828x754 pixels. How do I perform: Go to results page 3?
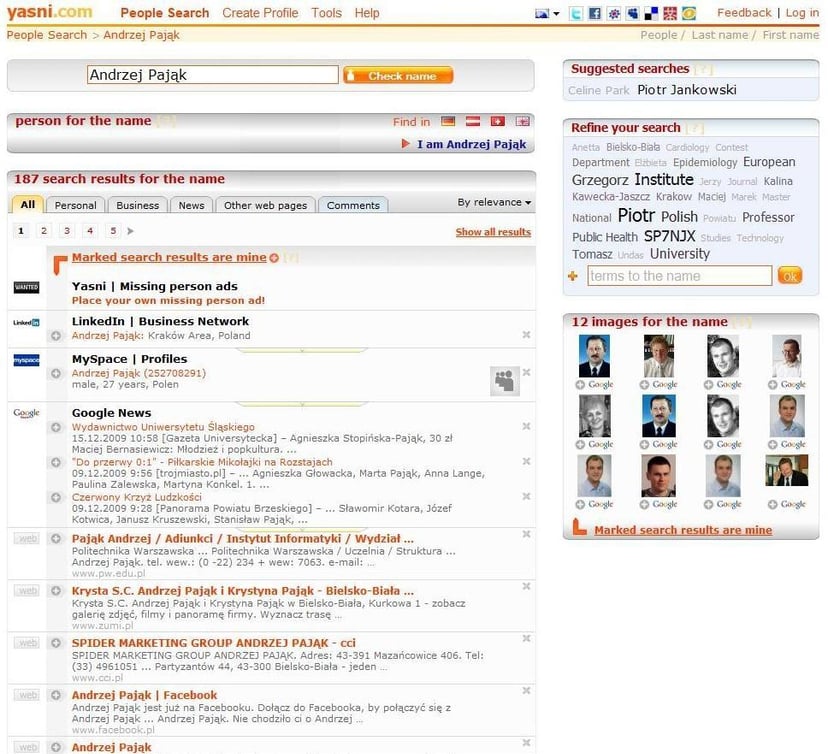click(x=67, y=231)
